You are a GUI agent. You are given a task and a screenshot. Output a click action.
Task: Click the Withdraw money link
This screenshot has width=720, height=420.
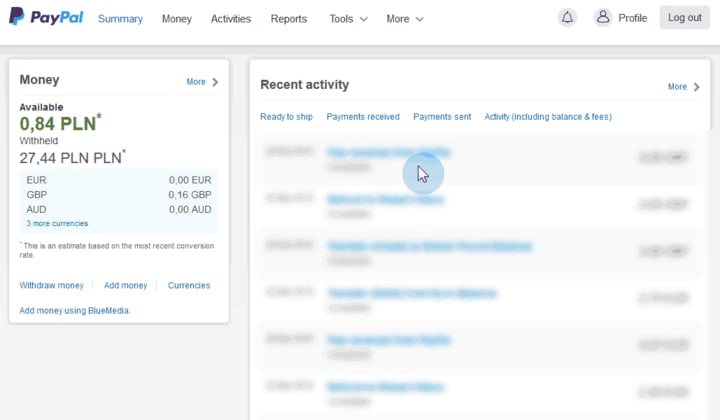click(x=51, y=286)
